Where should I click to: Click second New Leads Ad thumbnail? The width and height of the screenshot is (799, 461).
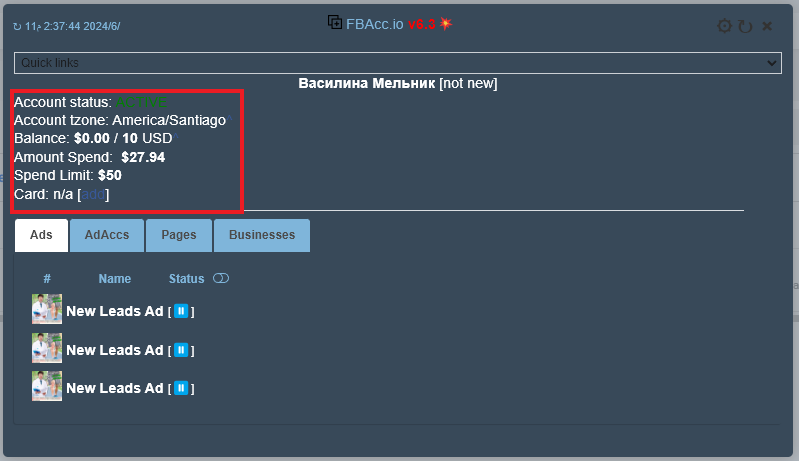pyautogui.click(x=47, y=349)
